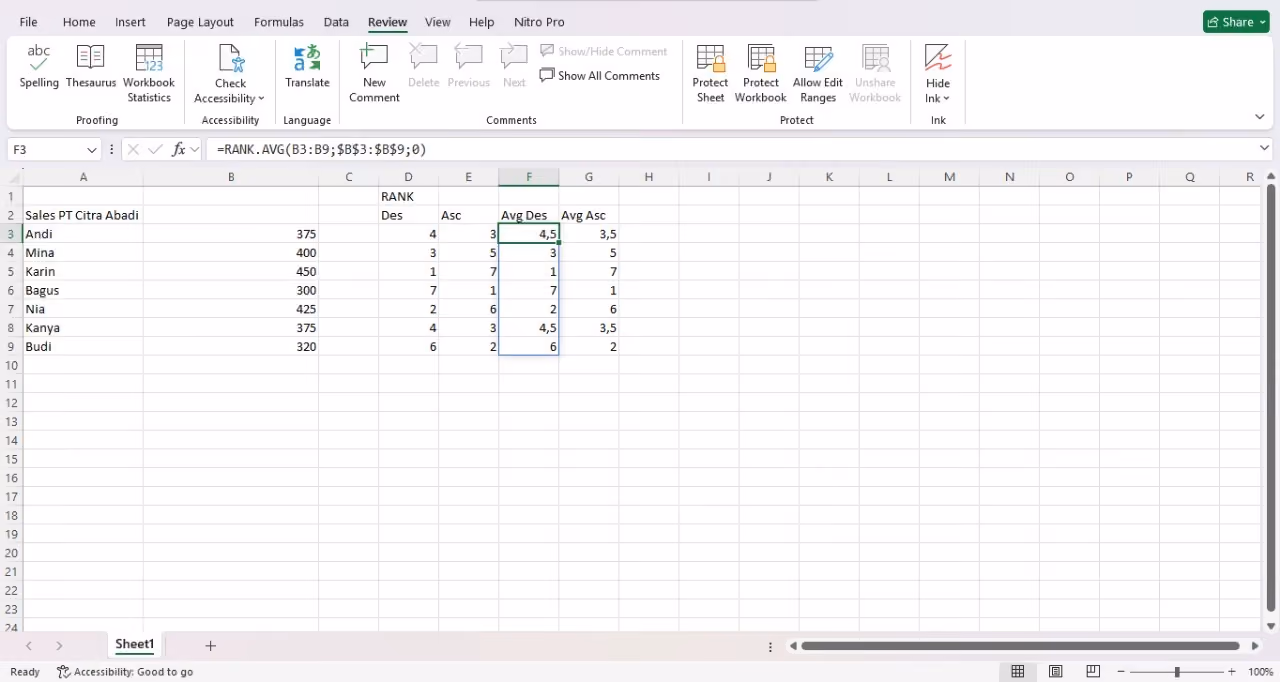Viewport: 1280px width, 682px height.
Task: Click the zoom slider handle
Action: pos(1177,672)
